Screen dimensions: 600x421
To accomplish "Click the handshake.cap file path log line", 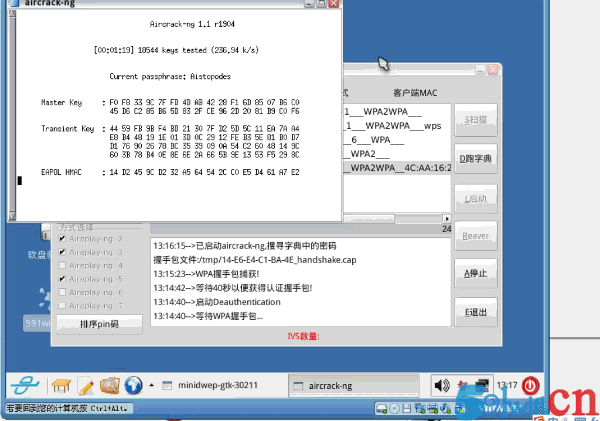I will coord(255,260).
